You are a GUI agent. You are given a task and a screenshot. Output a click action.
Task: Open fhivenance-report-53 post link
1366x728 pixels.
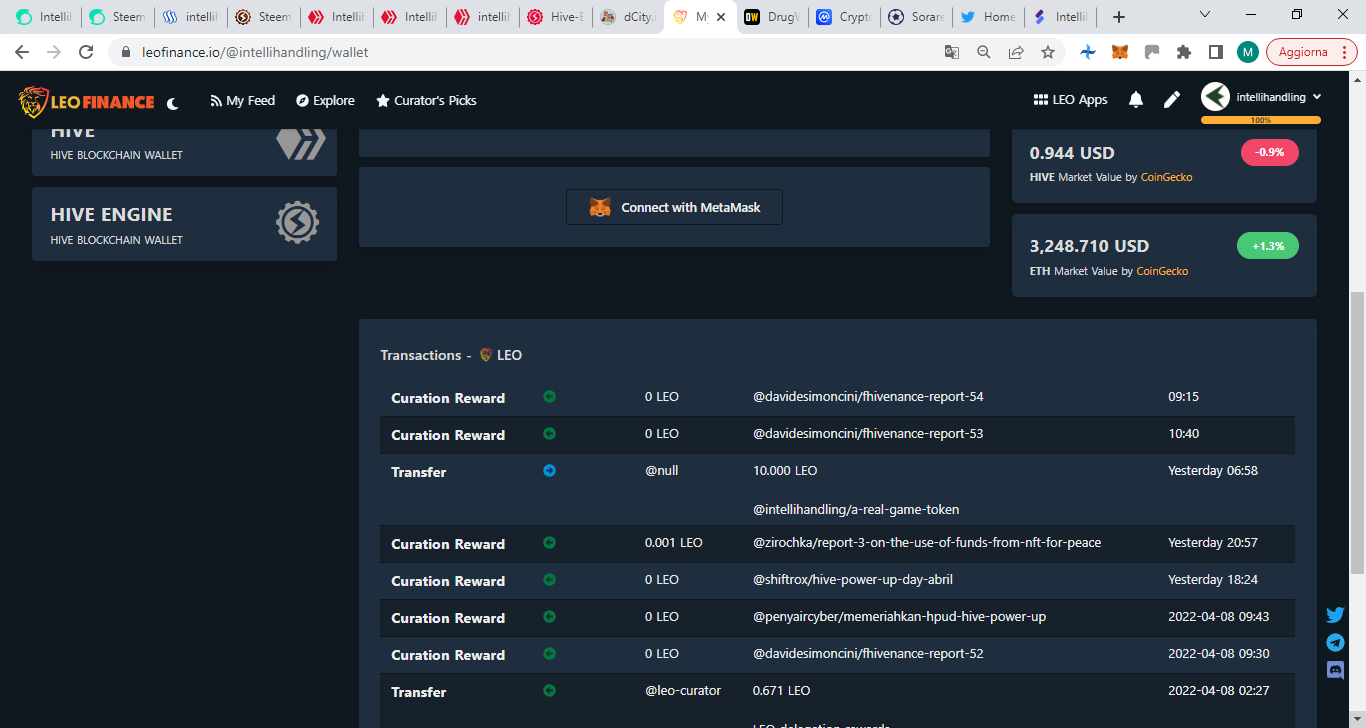coord(868,434)
